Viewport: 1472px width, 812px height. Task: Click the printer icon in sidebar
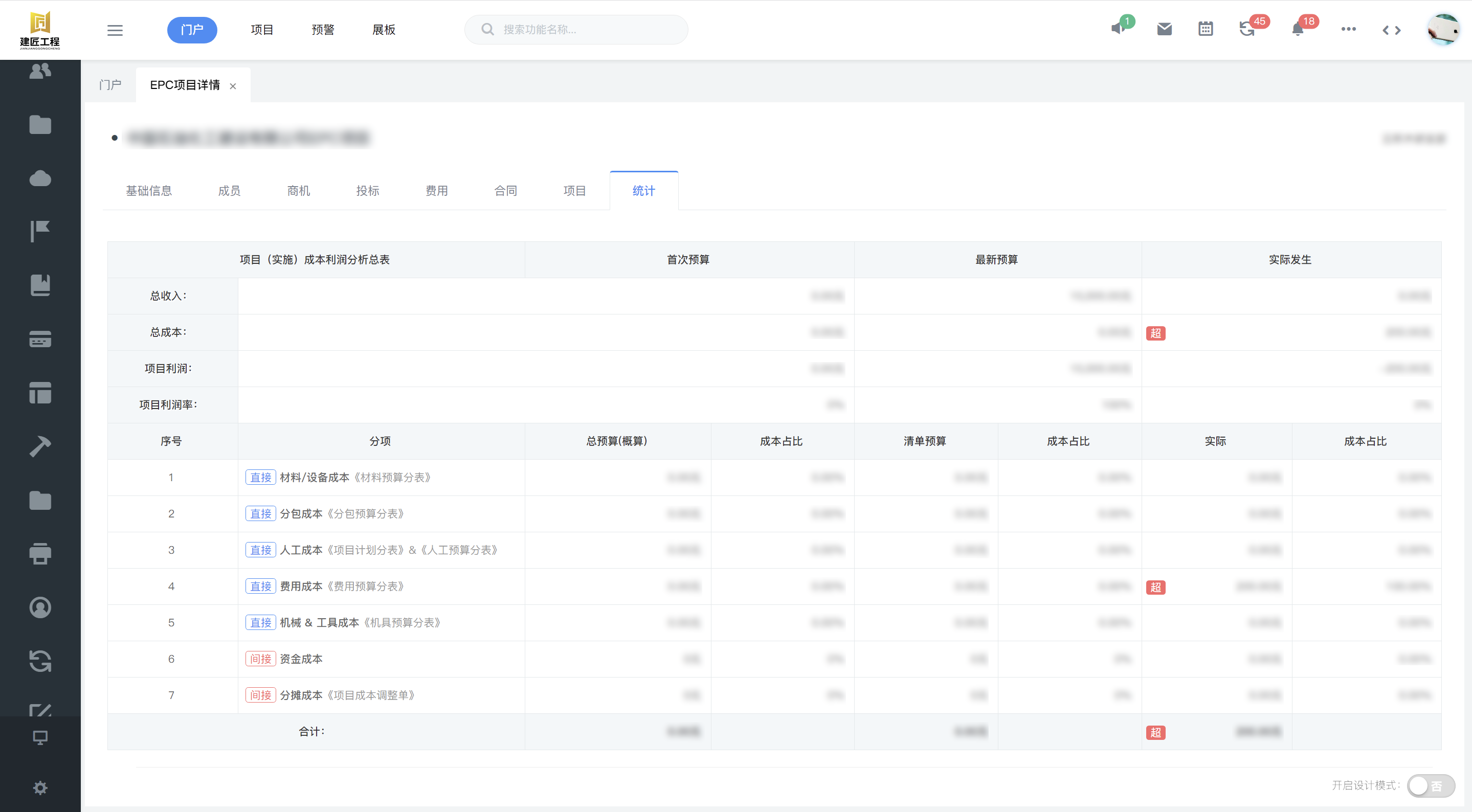pos(40,553)
